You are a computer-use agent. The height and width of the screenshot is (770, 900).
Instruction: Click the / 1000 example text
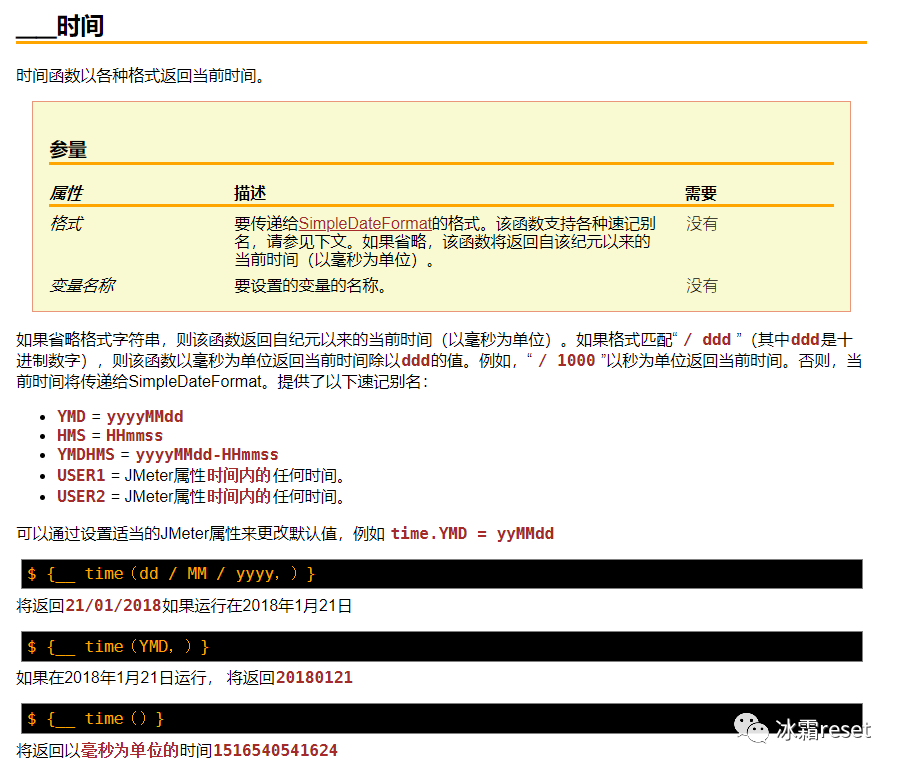[567, 360]
